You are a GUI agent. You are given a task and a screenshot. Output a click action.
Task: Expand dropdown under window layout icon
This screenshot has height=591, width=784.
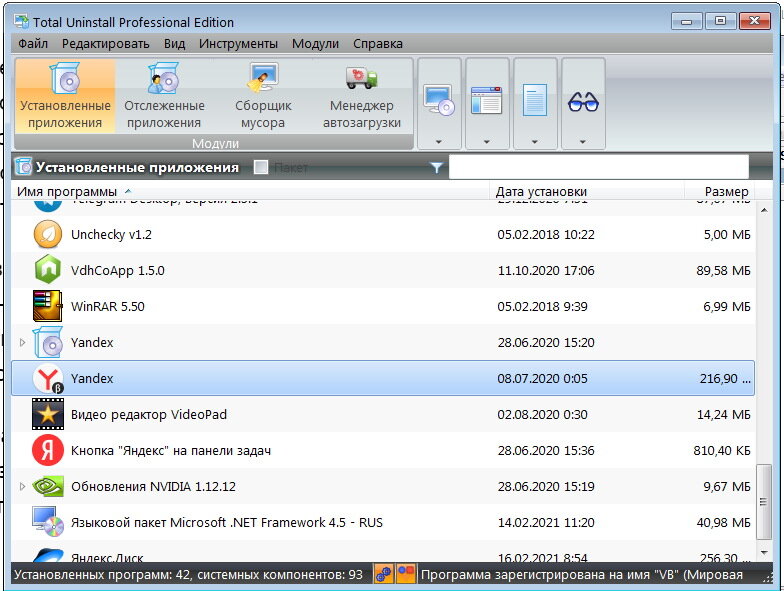pyautogui.click(x=486, y=142)
